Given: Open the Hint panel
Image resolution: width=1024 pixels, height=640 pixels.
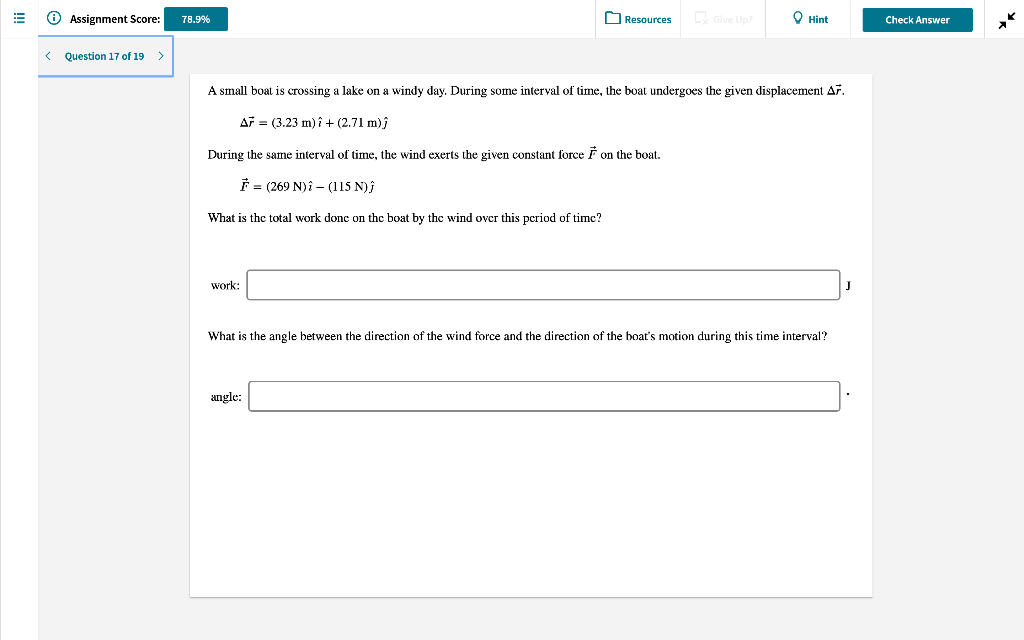Looking at the screenshot, I should click(806, 18).
